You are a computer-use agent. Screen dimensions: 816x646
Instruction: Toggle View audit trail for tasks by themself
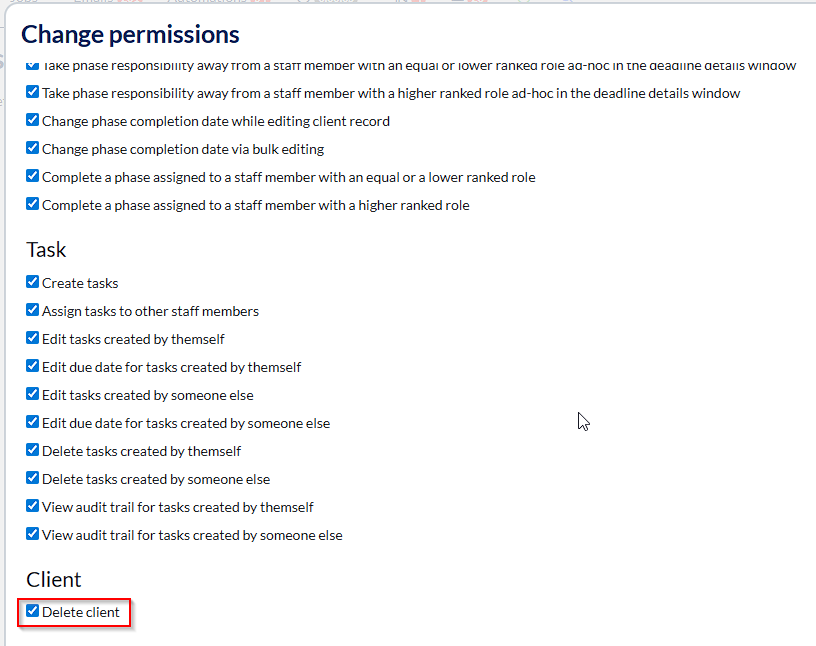33,506
